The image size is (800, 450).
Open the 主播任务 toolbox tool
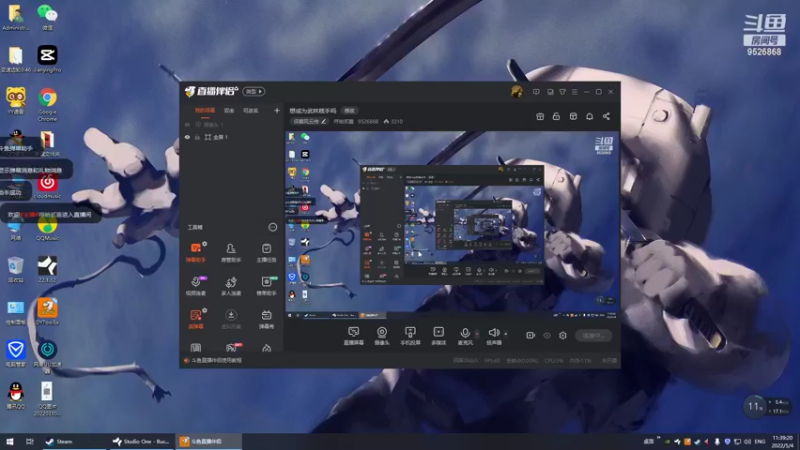click(x=266, y=252)
